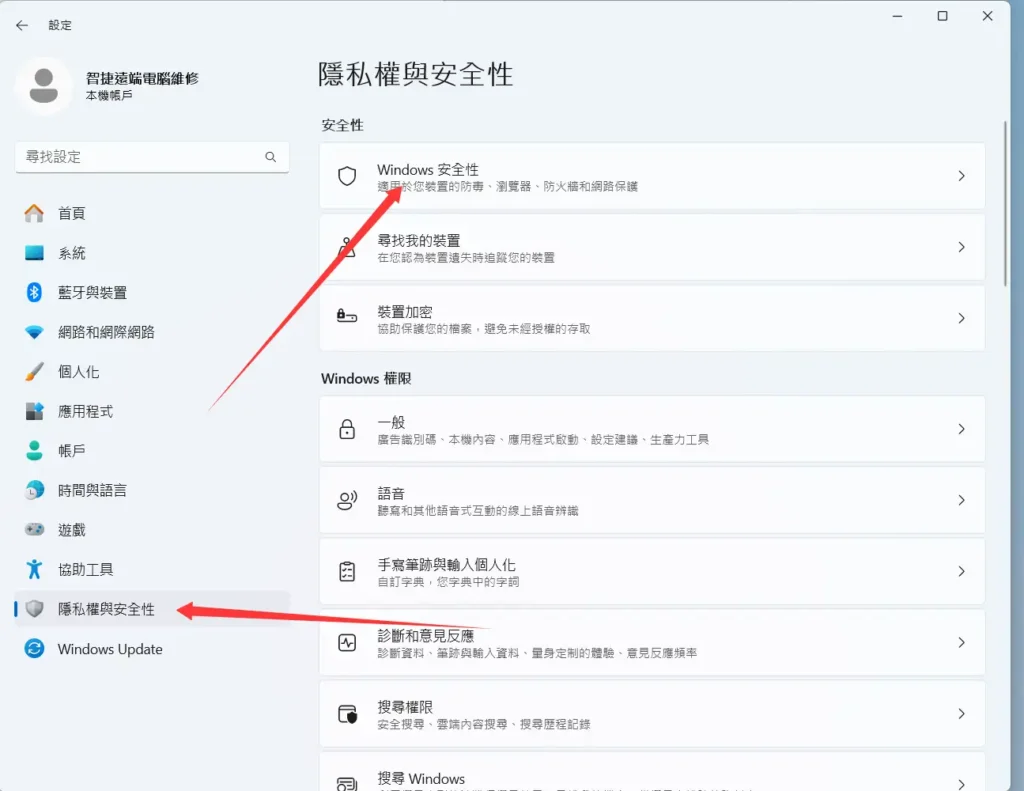Screen dimensions: 1024x791
Task: Click the shield icon of Windows 安全性
Action: click(x=347, y=176)
